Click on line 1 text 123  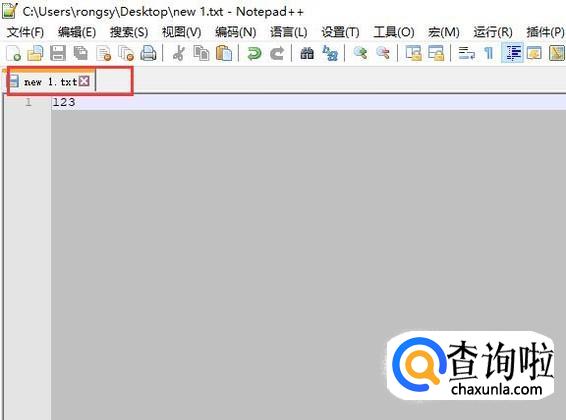point(64,102)
